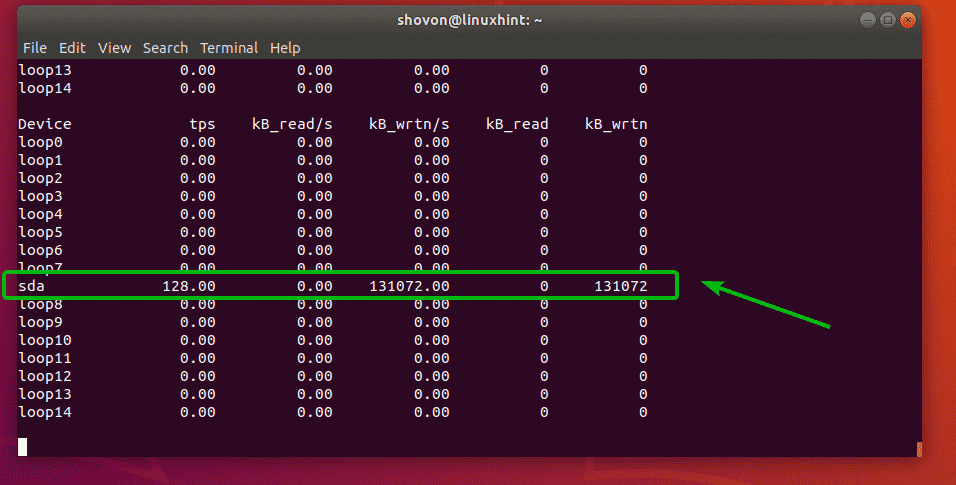Click the title bar text shovon@linuxhint

(469, 20)
